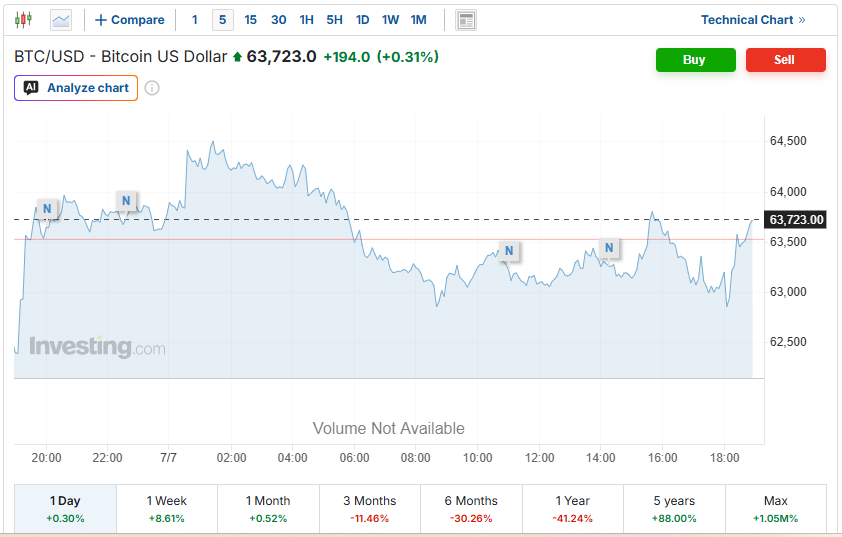Select the 1H interval
This screenshot has height=537, width=842.
tap(306, 20)
